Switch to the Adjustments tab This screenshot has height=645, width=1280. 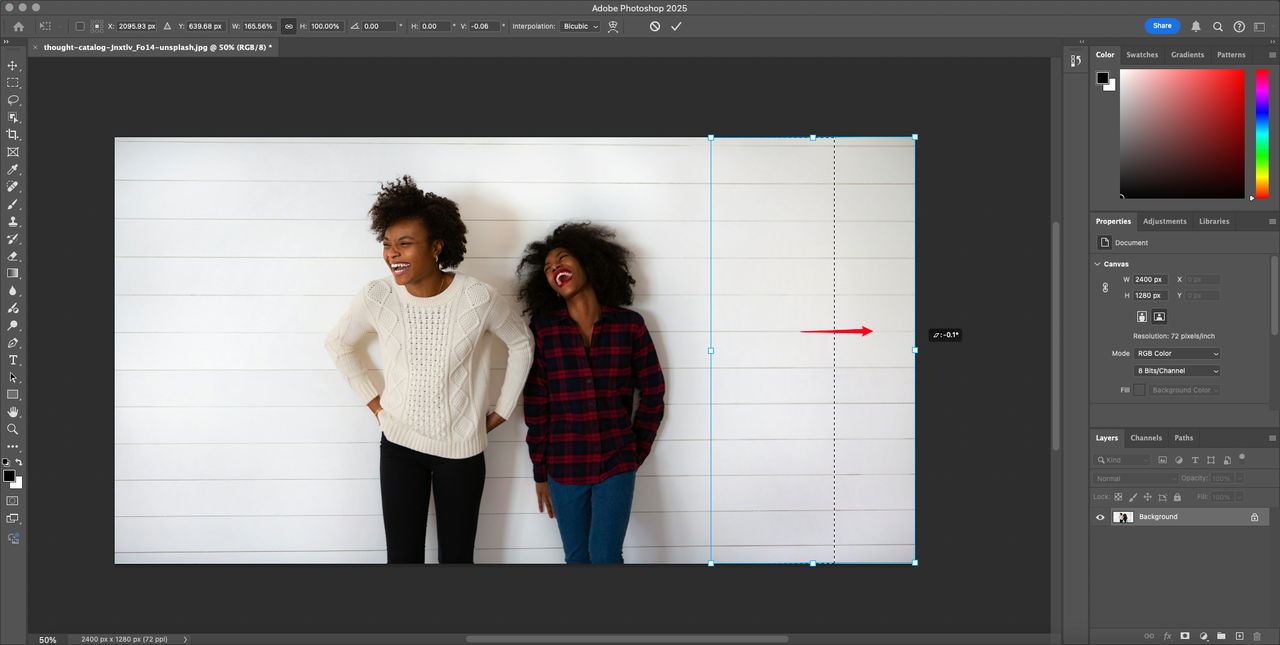click(x=1165, y=221)
